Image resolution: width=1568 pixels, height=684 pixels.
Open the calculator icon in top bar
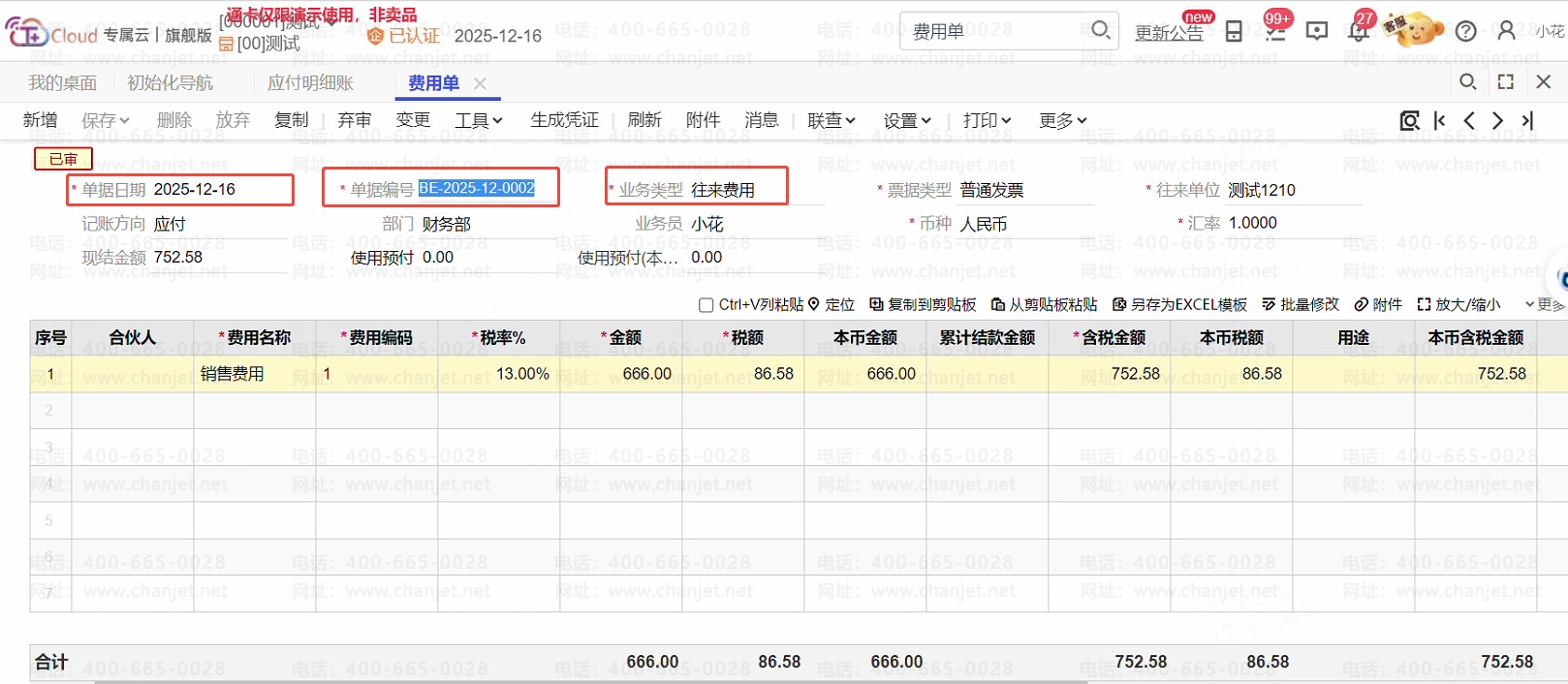point(1234,31)
